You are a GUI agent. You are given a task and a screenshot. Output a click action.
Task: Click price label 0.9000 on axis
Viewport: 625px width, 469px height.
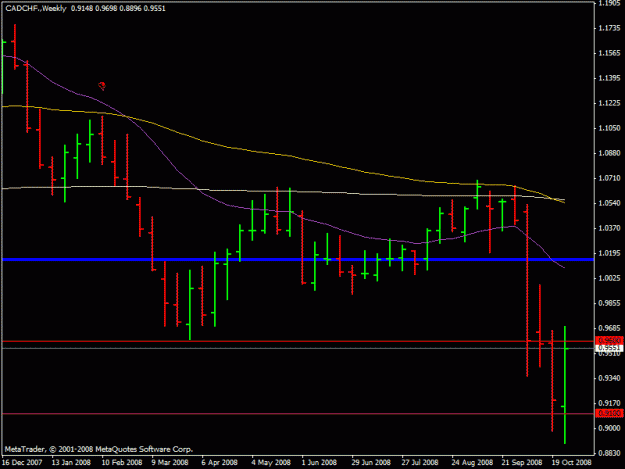[609, 428]
